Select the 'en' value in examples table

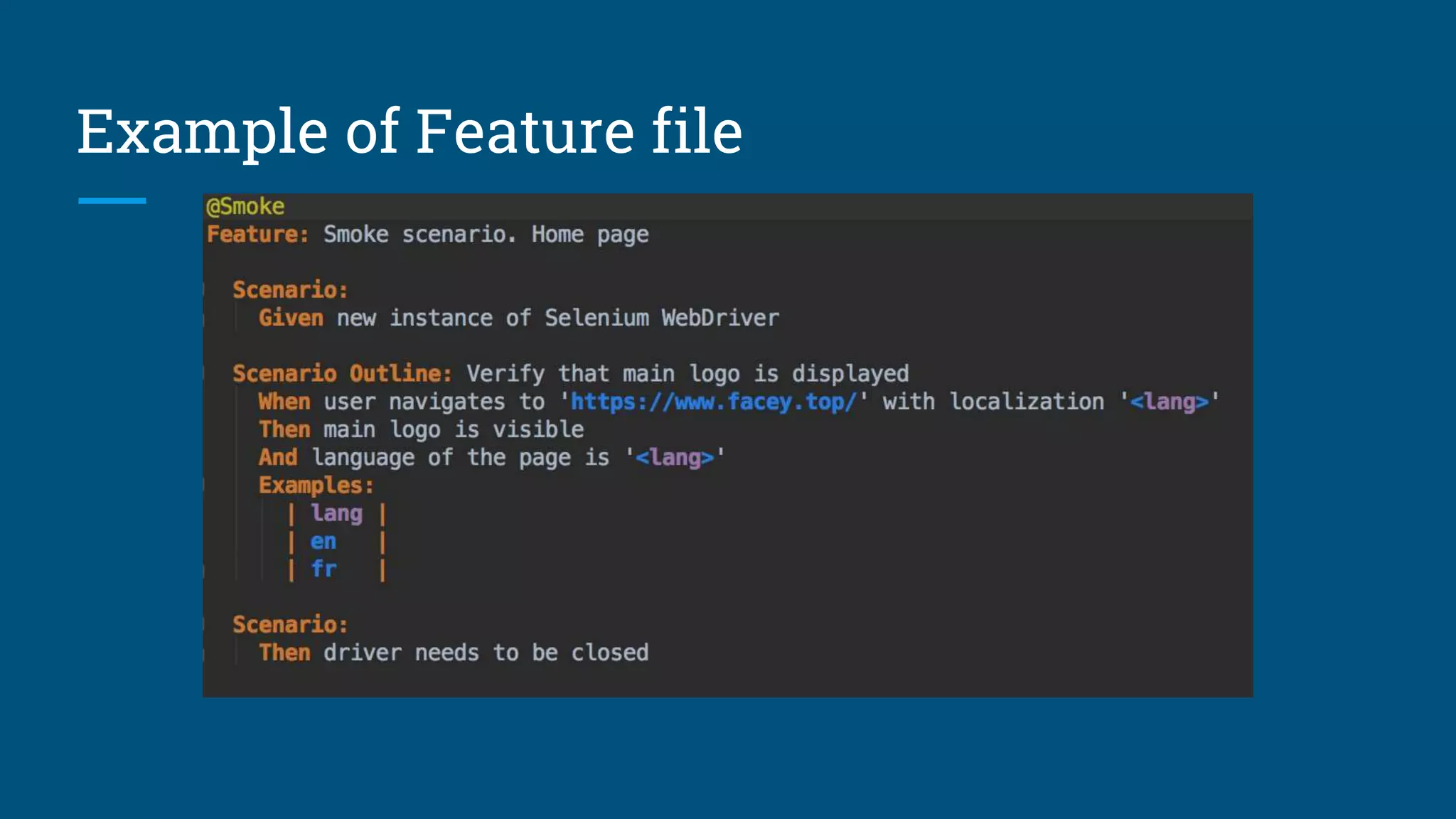click(x=323, y=541)
